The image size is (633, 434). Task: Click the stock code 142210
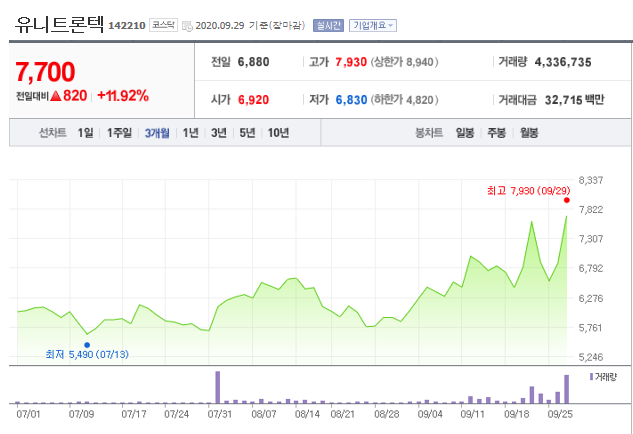click(x=127, y=25)
